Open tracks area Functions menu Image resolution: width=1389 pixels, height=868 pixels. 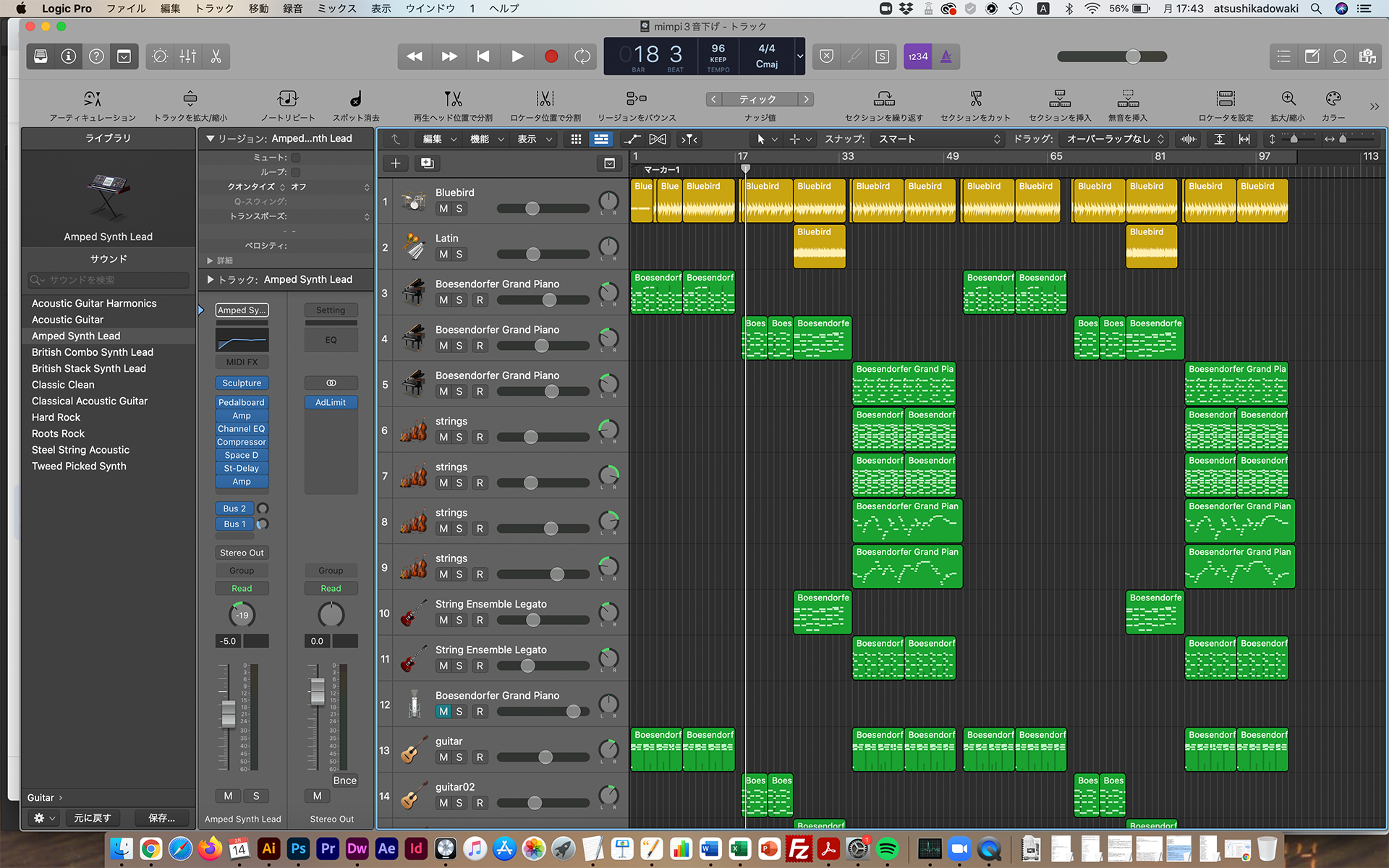coord(486,139)
